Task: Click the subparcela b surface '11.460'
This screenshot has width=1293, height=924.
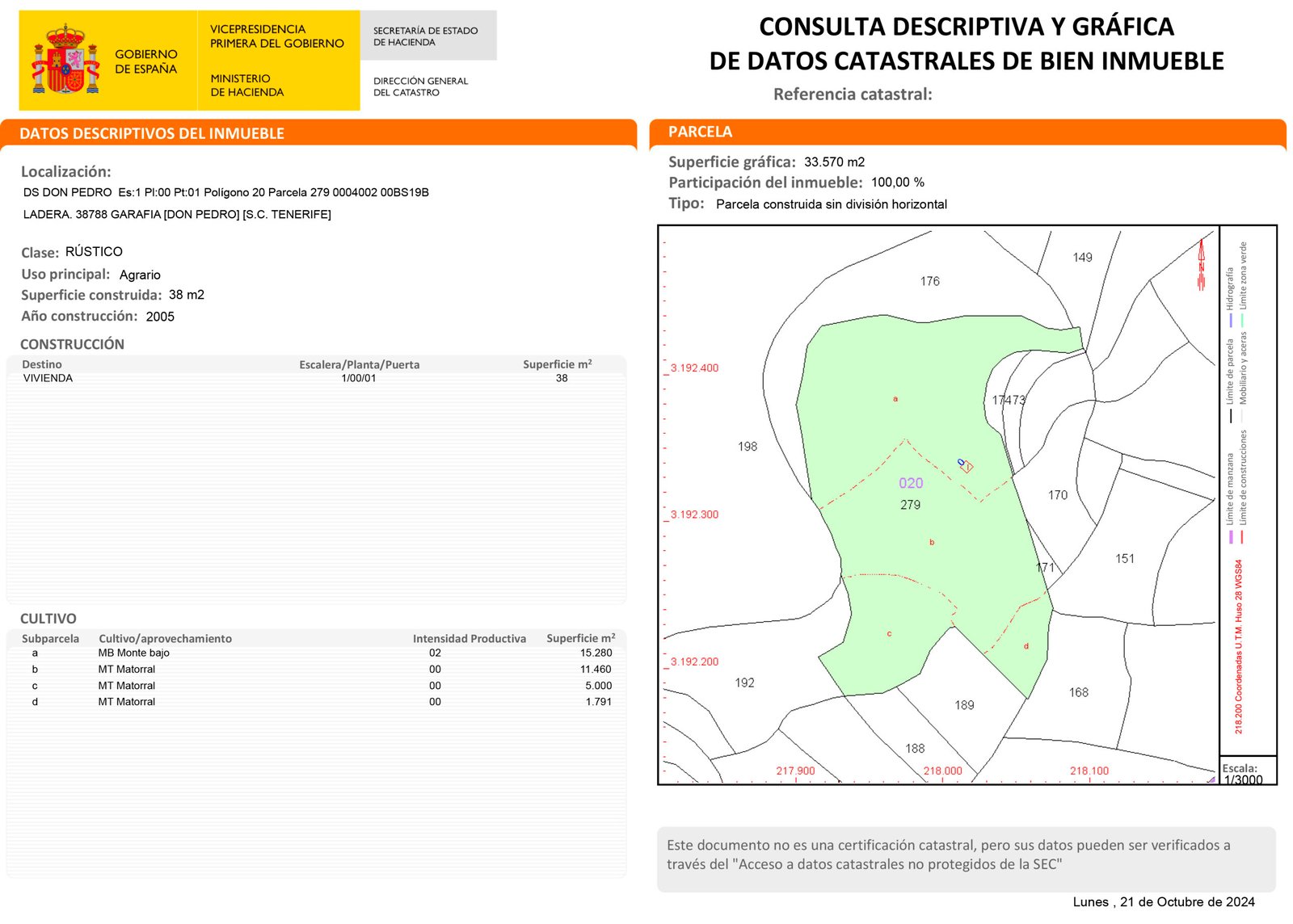Action: [x=596, y=669]
